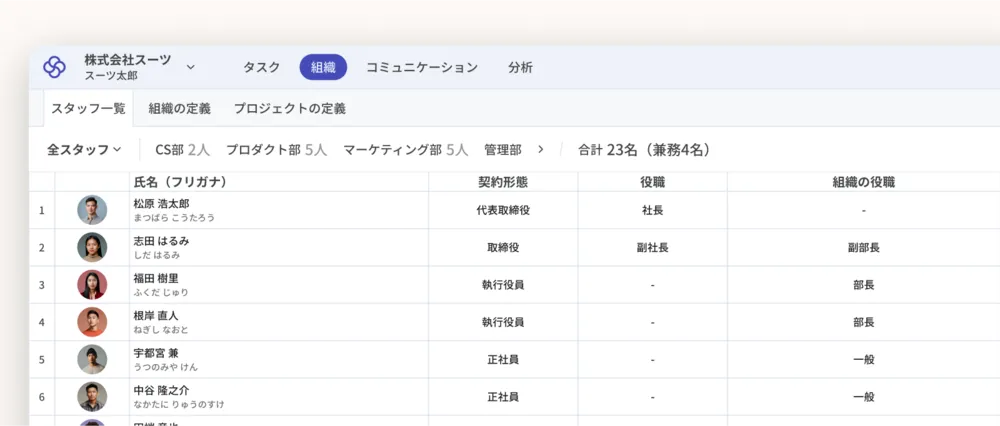Select staff name 福田 樹里

[x=156, y=279]
